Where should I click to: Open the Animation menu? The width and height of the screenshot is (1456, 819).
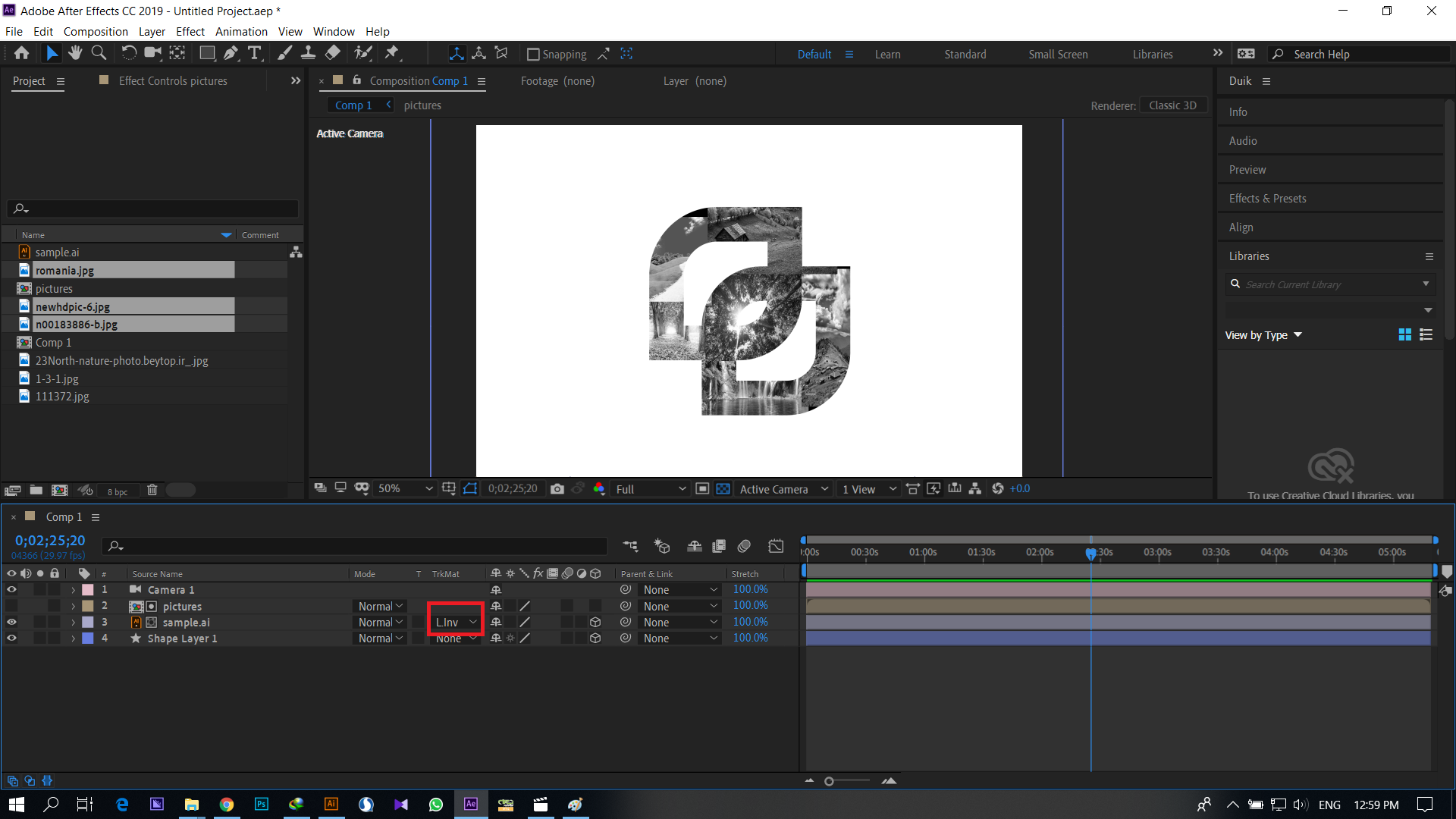[x=241, y=31]
